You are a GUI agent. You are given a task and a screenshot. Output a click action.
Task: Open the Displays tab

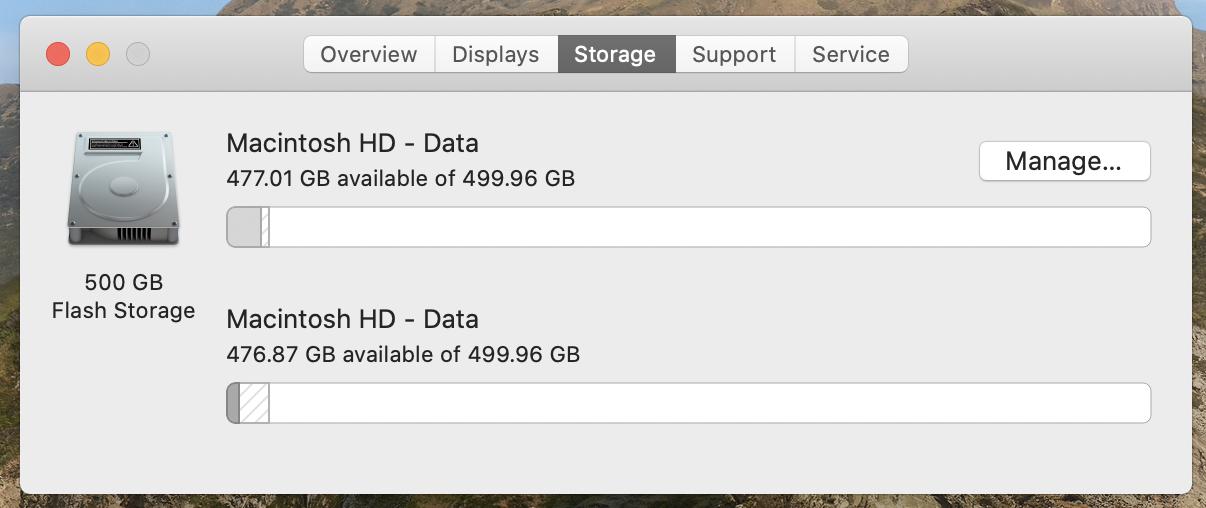496,54
